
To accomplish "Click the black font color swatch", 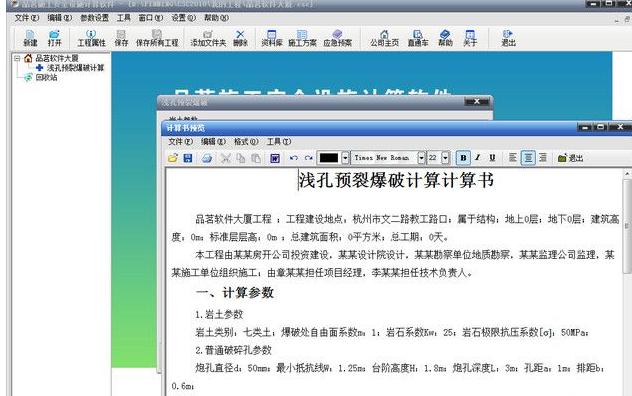I will click(329, 158).
